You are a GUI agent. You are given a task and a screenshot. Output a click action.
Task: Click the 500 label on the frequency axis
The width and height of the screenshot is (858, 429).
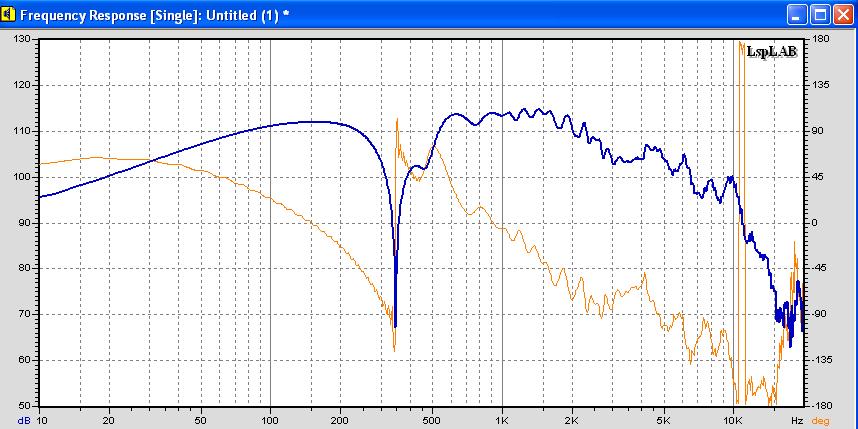tap(432, 420)
